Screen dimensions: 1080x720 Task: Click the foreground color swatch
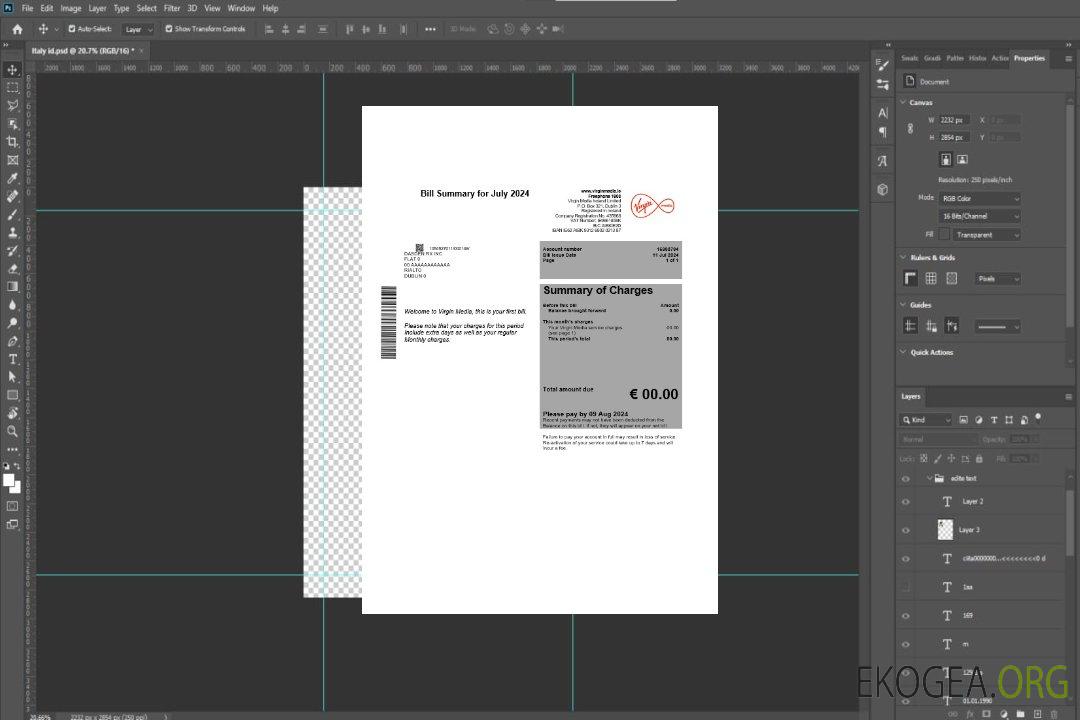pyautogui.click(x=9, y=481)
